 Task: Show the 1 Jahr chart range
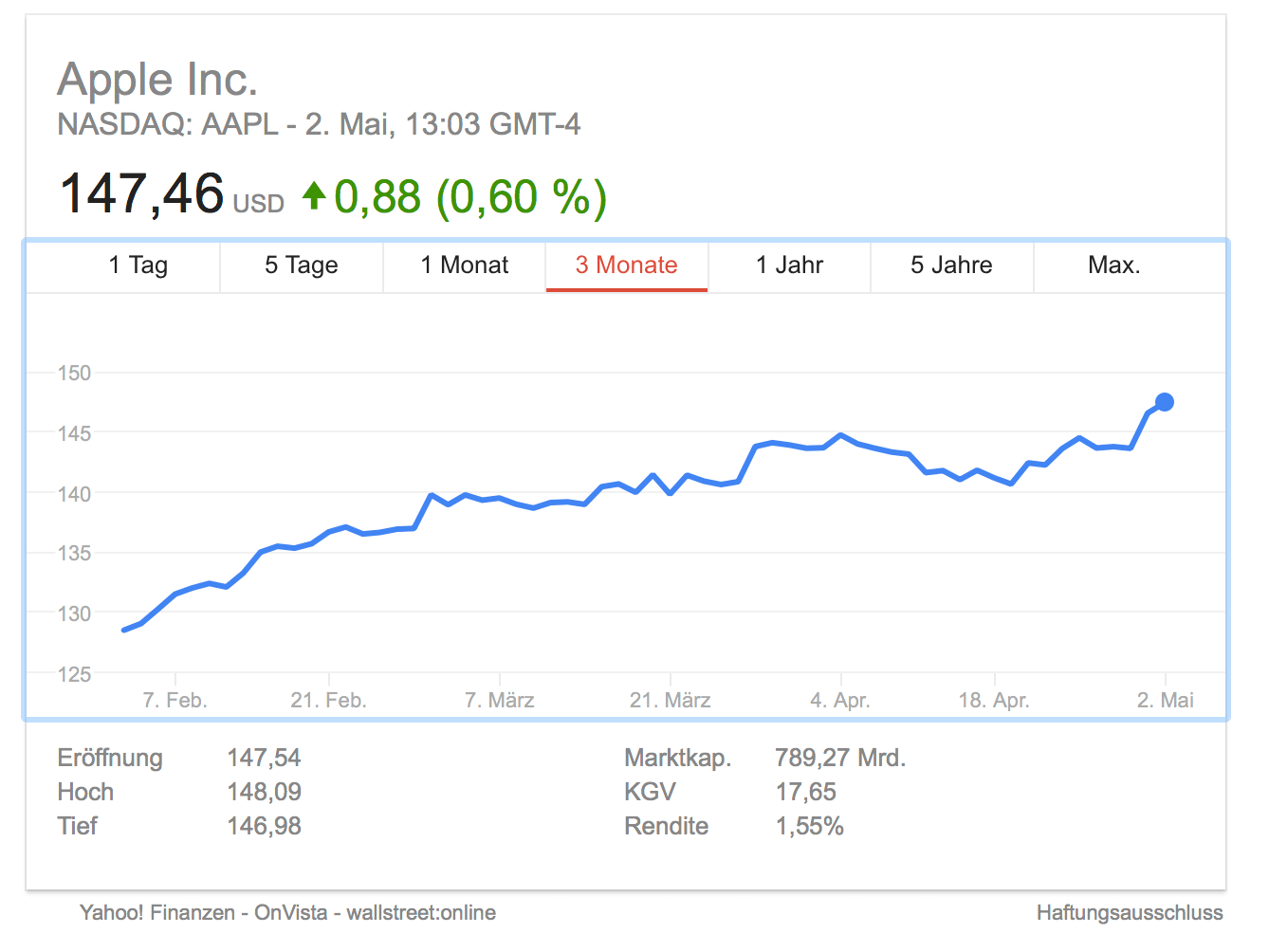(789, 265)
